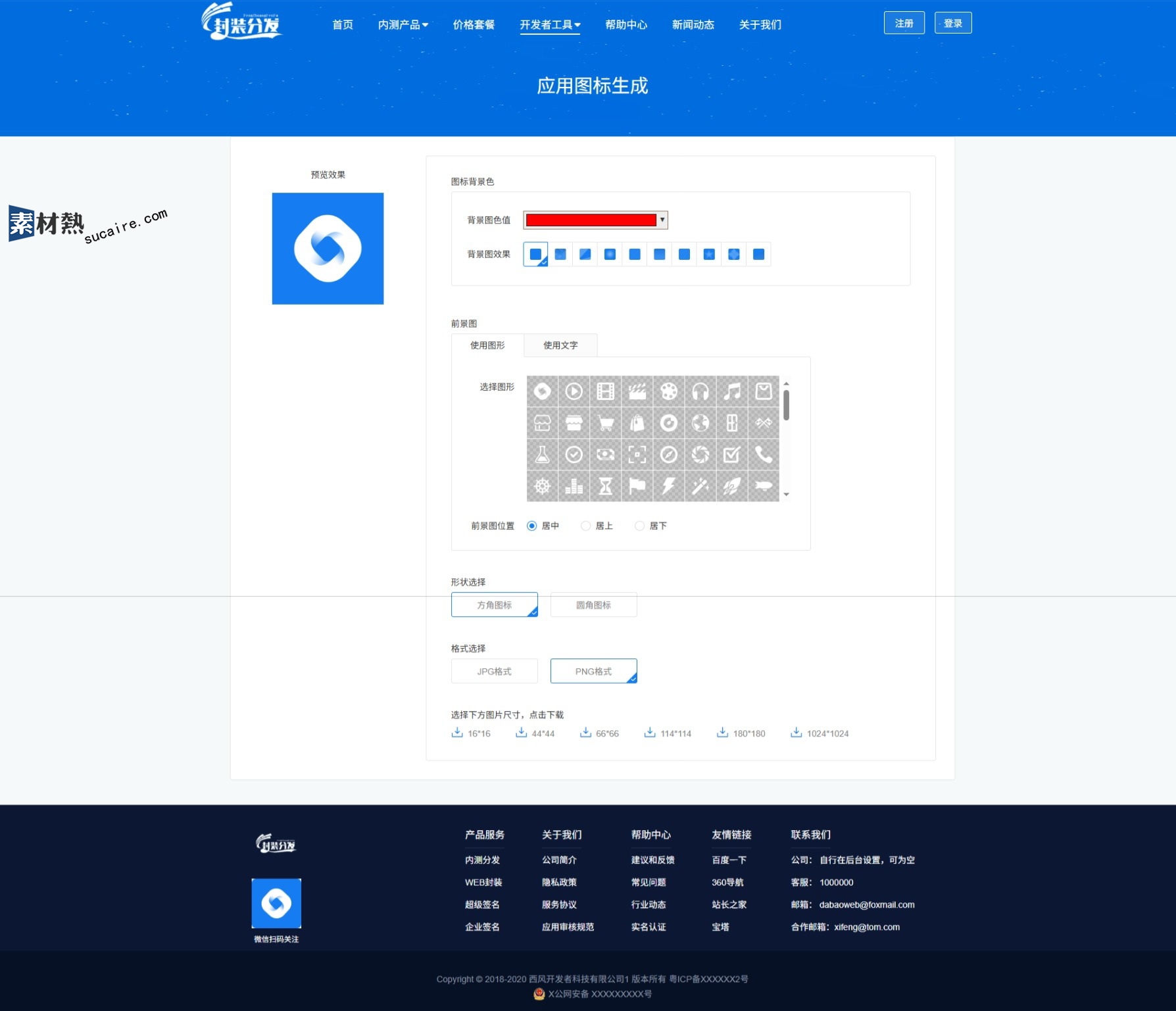The height and width of the screenshot is (1011, 1176).
Task: Pick the lab flask shape
Action: (x=542, y=455)
